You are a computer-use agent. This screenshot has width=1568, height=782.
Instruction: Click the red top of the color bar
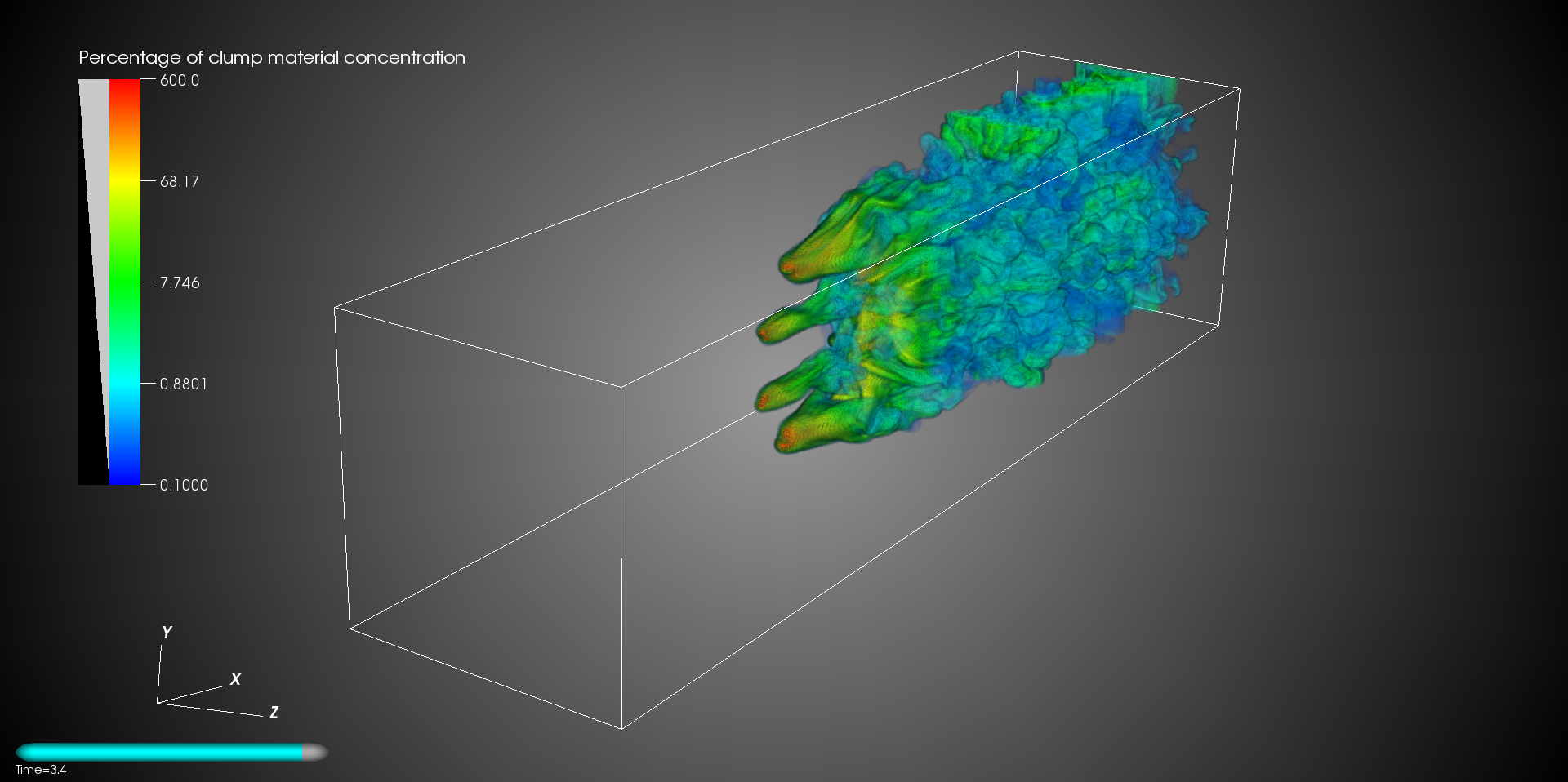tap(124, 88)
